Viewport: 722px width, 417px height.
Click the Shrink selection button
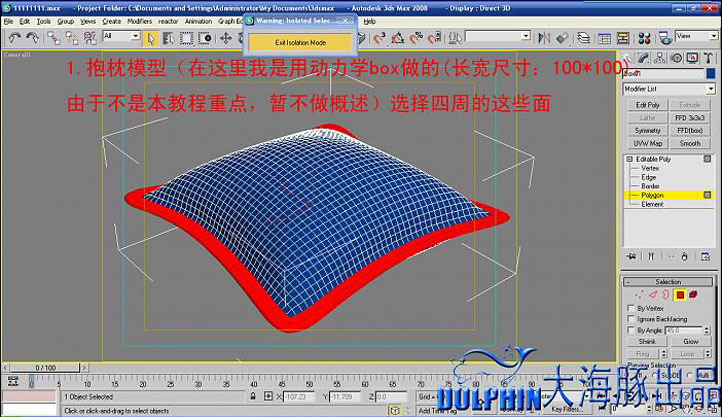pos(647,342)
